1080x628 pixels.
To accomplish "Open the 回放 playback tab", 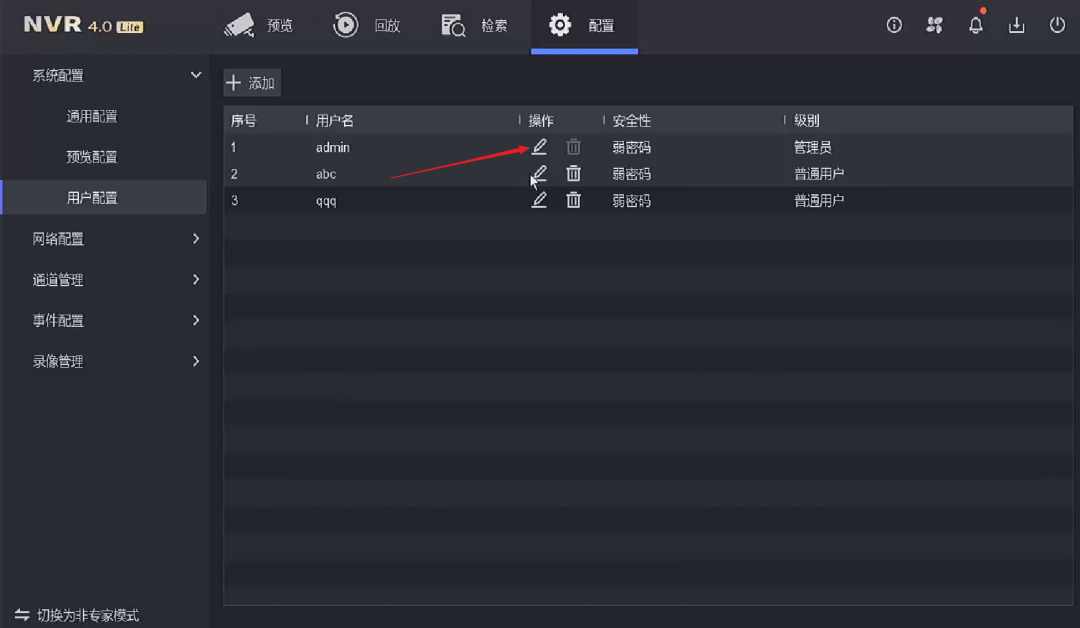I will point(367,26).
